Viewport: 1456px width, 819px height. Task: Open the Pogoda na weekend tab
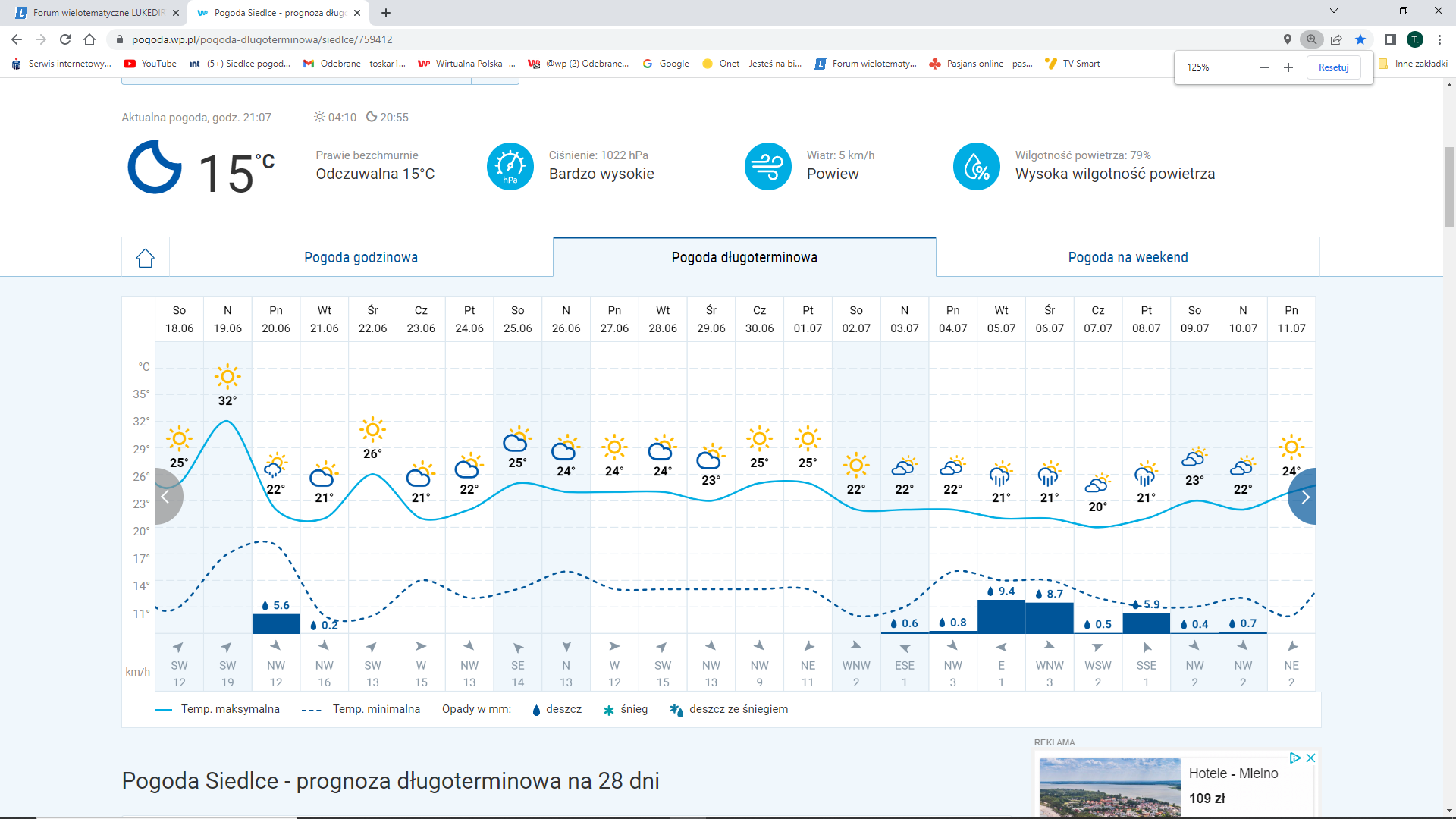click(x=1128, y=258)
